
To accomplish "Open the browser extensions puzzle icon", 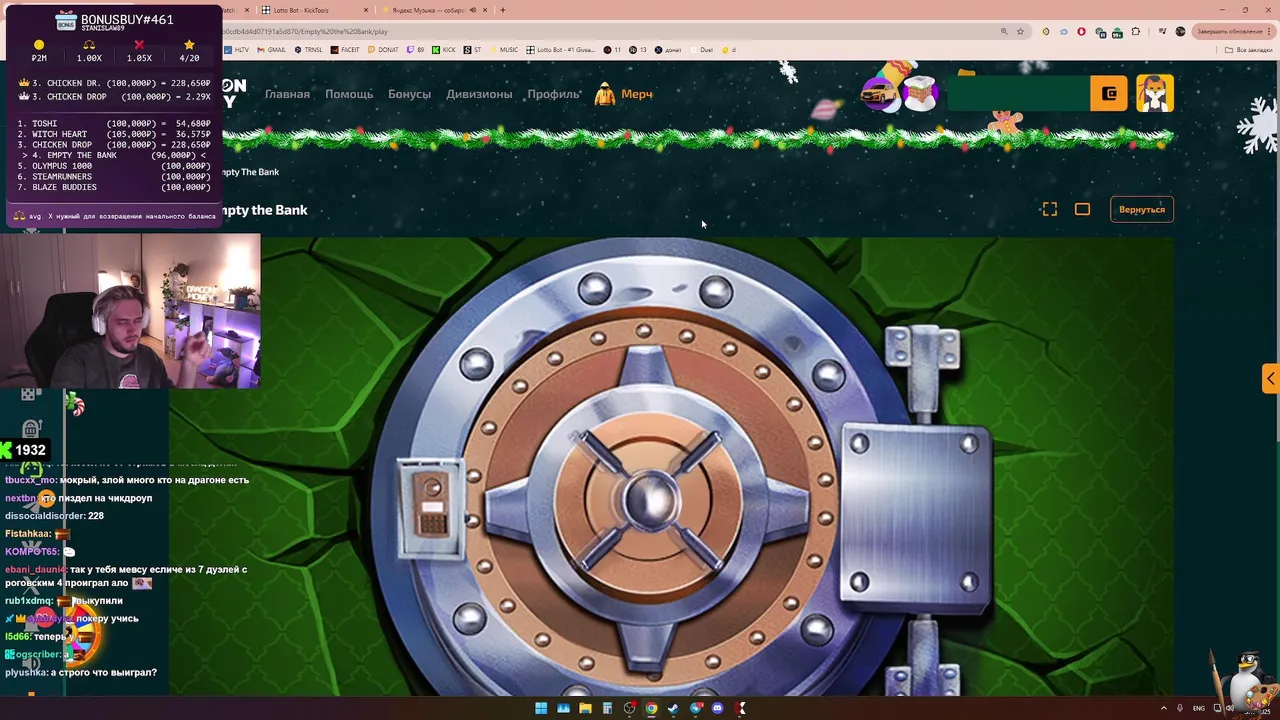I will point(1135,31).
